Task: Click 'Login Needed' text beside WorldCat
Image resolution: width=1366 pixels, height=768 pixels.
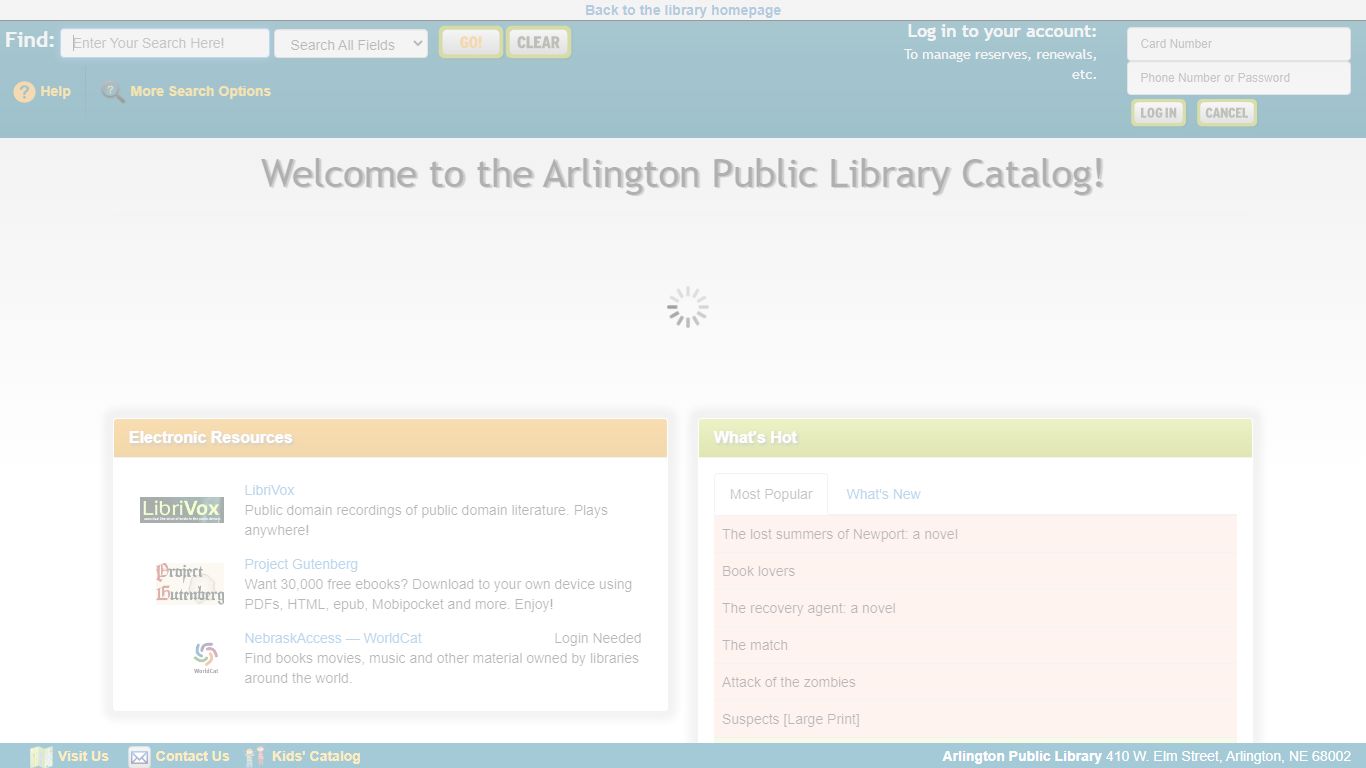Action: pyautogui.click(x=598, y=638)
